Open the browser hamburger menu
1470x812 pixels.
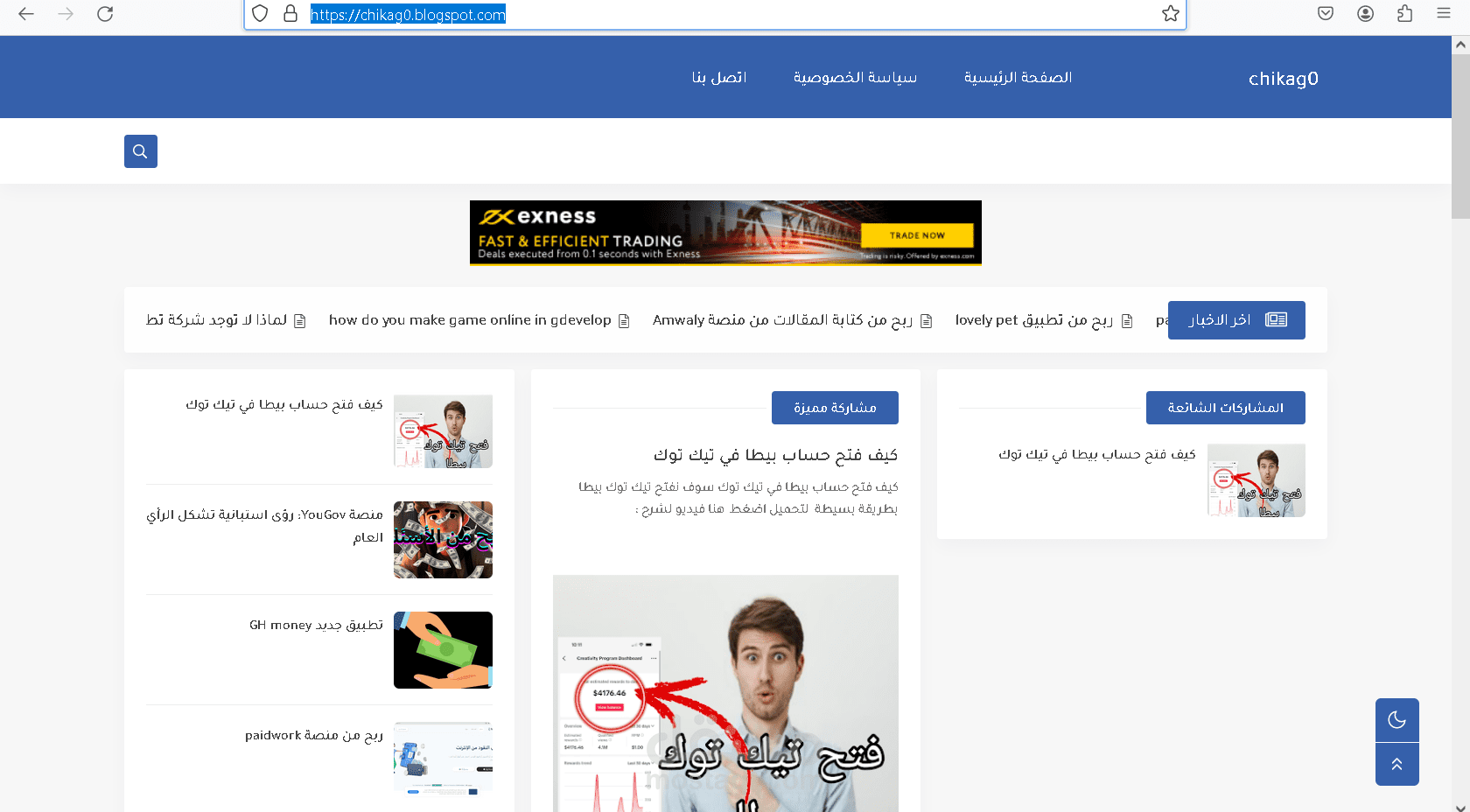(1444, 14)
